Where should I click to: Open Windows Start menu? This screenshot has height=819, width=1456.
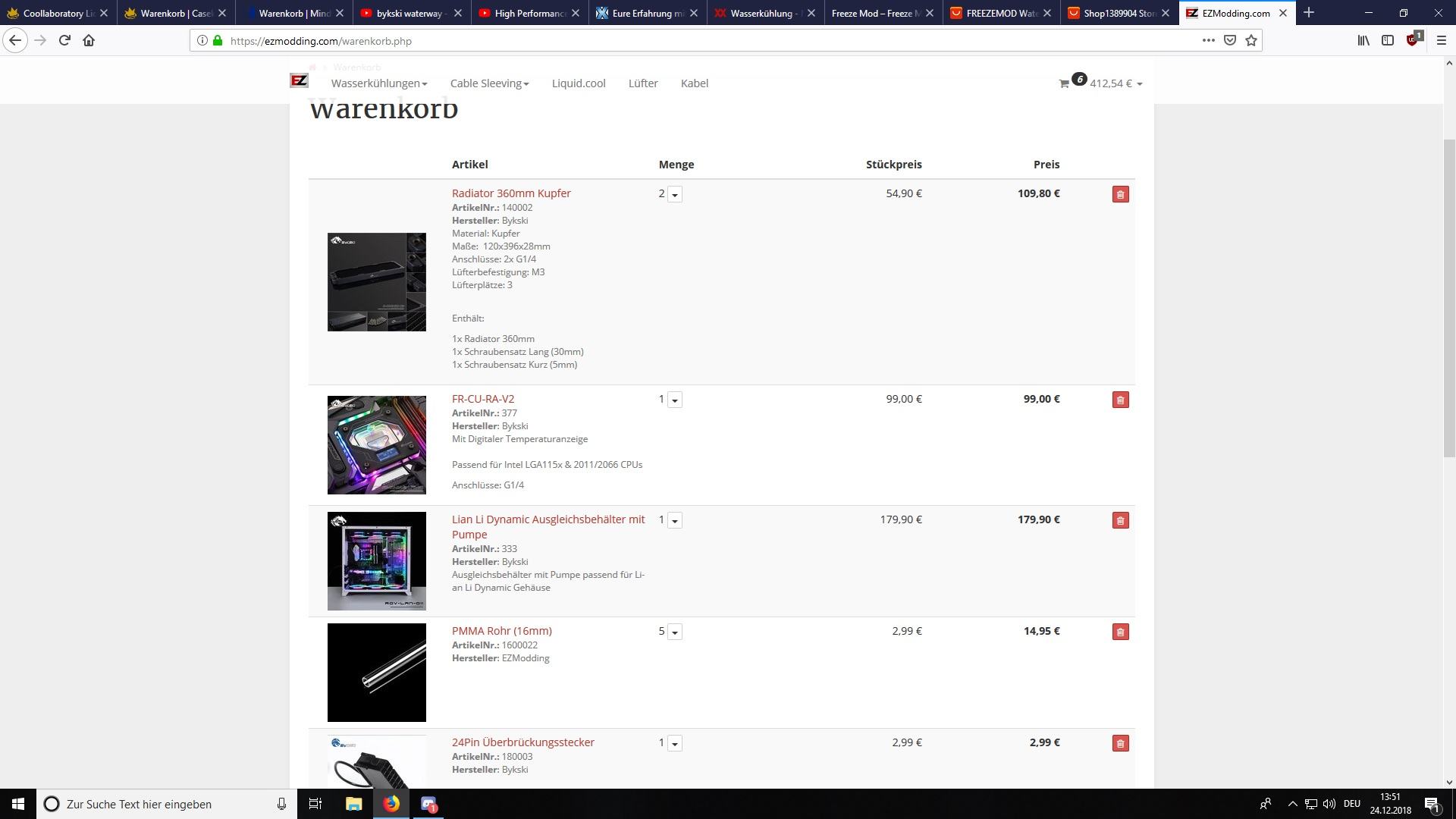coord(18,804)
